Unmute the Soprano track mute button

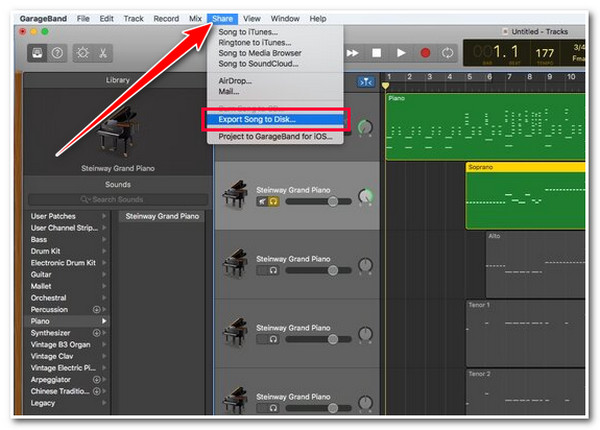coord(262,201)
